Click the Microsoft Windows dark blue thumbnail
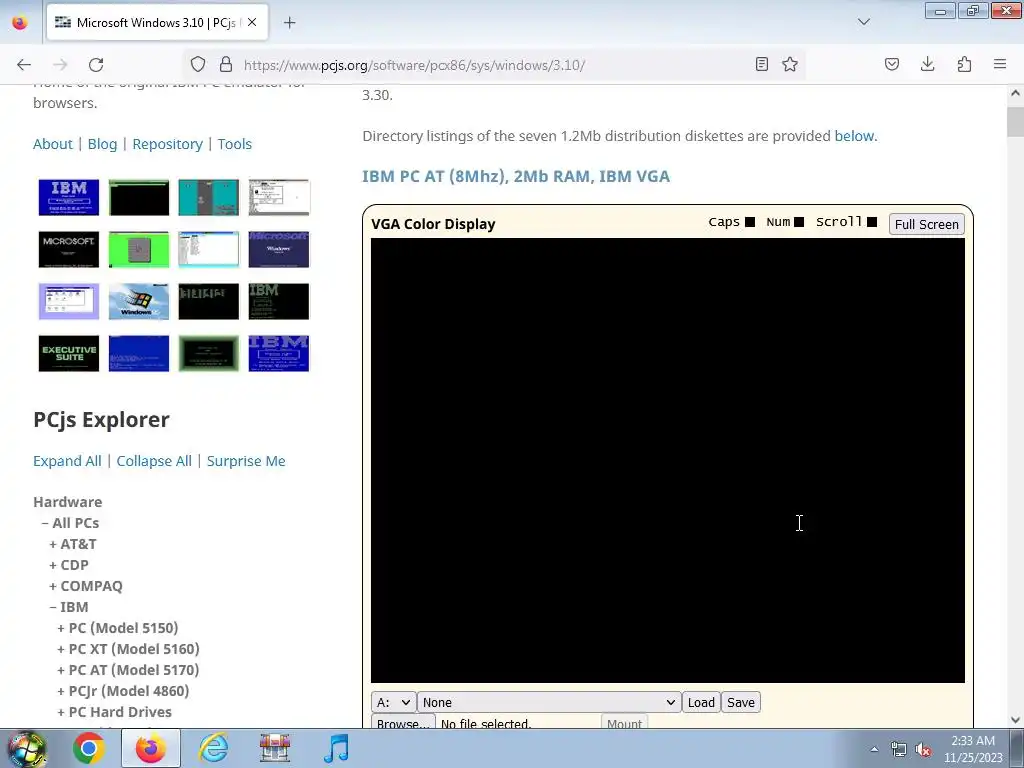The image size is (1024, 768). point(279,249)
